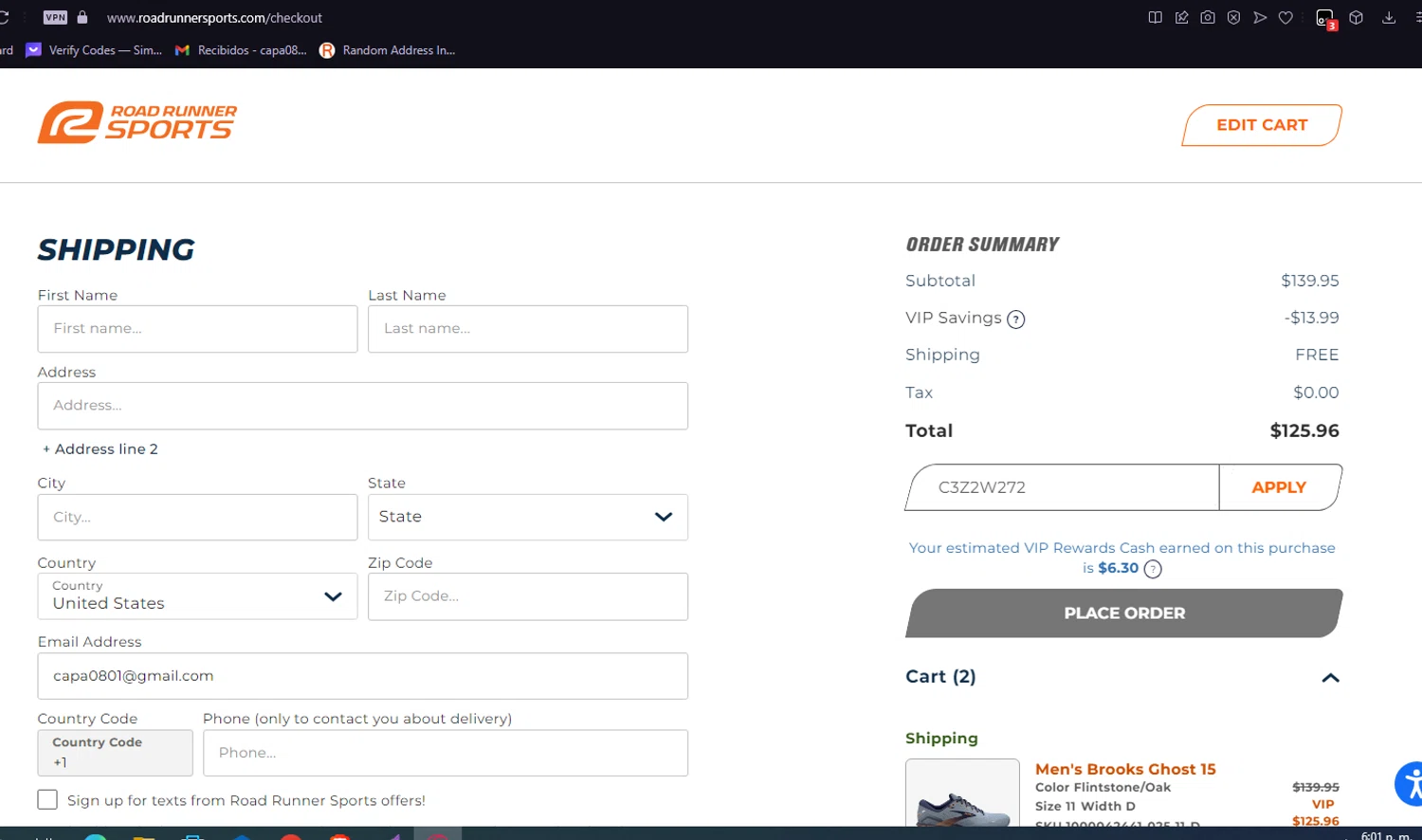Click the VIP Rewards Cash help icon
This screenshot has width=1422, height=840.
(x=1153, y=569)
